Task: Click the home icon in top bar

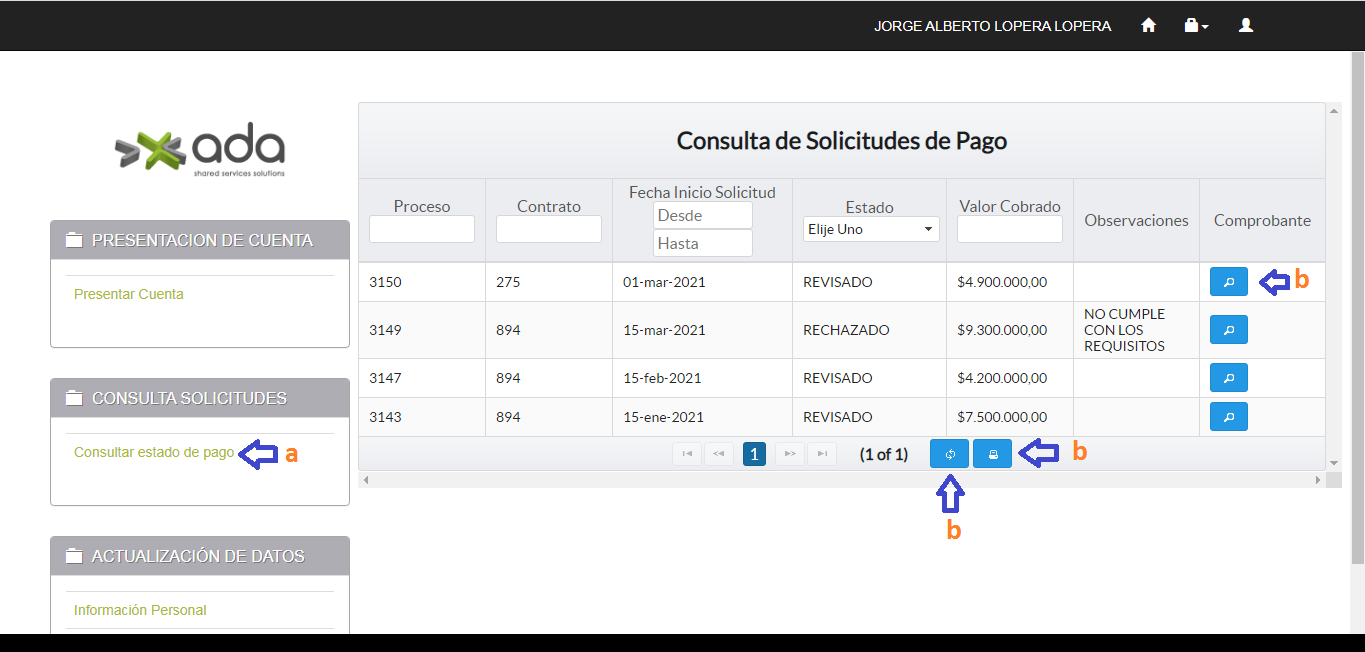Action: pos(1148,26)
